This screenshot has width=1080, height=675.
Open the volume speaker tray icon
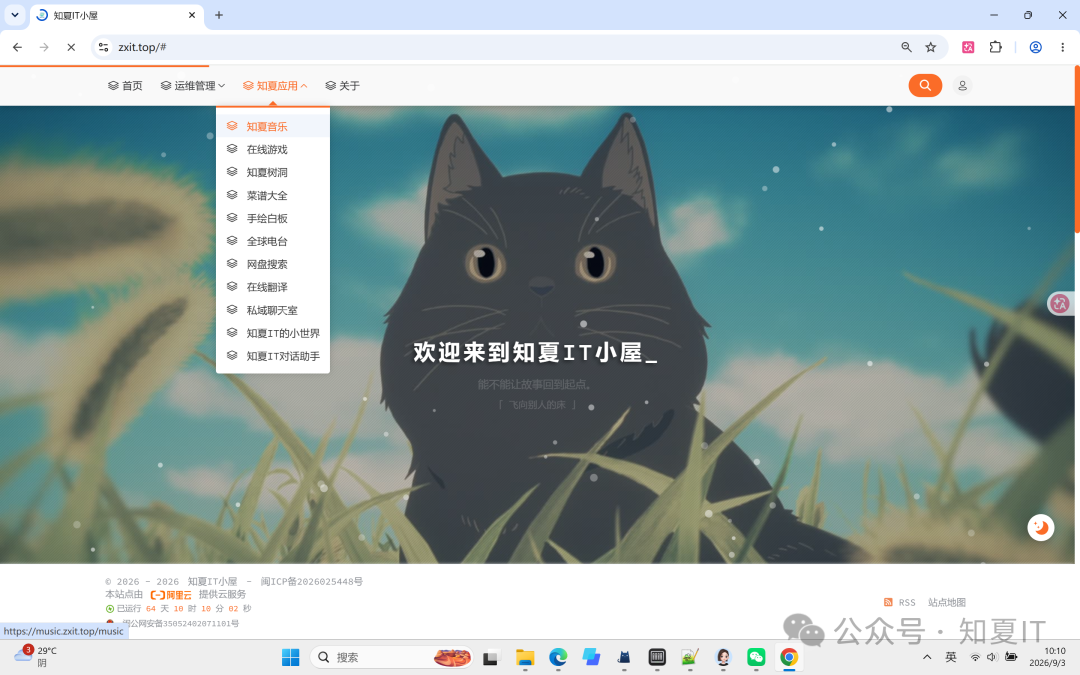[x=992, y=657]
